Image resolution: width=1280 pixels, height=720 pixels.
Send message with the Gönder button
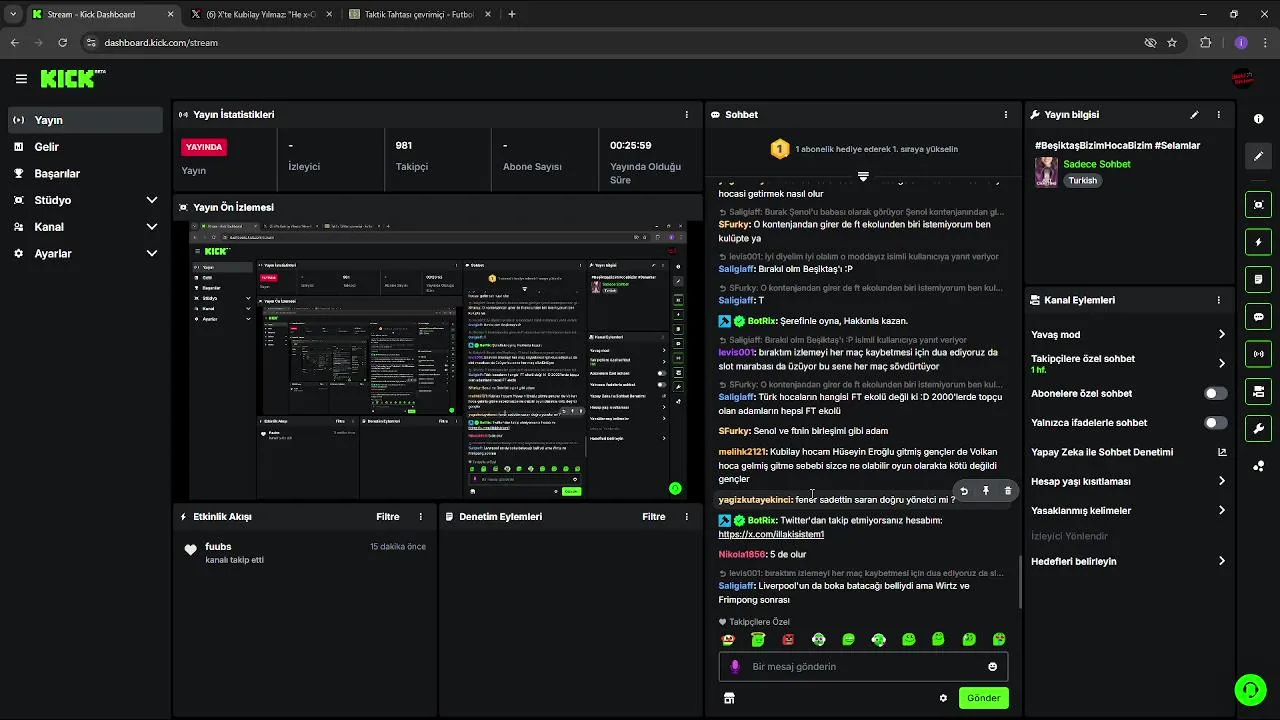click(983, 698)
